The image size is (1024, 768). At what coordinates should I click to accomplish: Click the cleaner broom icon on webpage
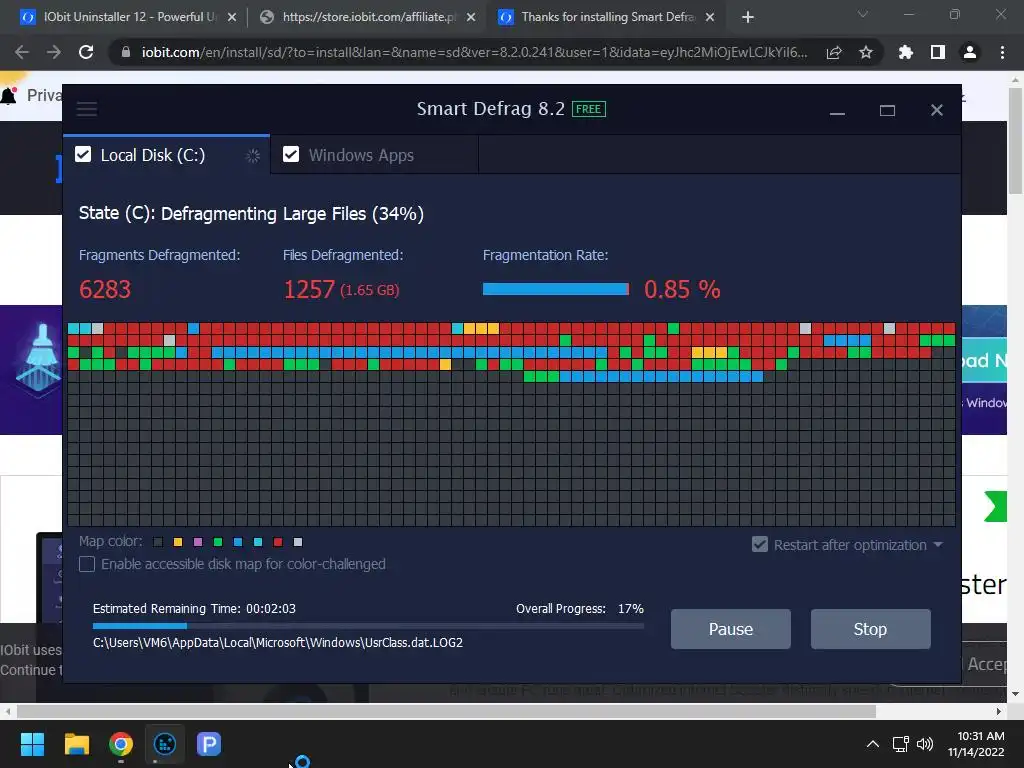(x=39, y=360)
